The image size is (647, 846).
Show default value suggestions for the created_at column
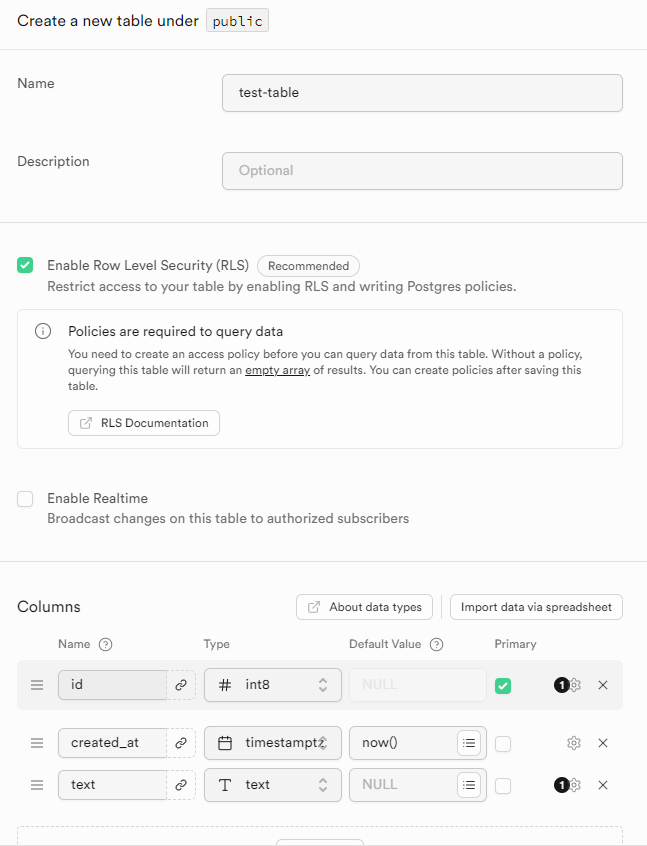pos(469,743)
